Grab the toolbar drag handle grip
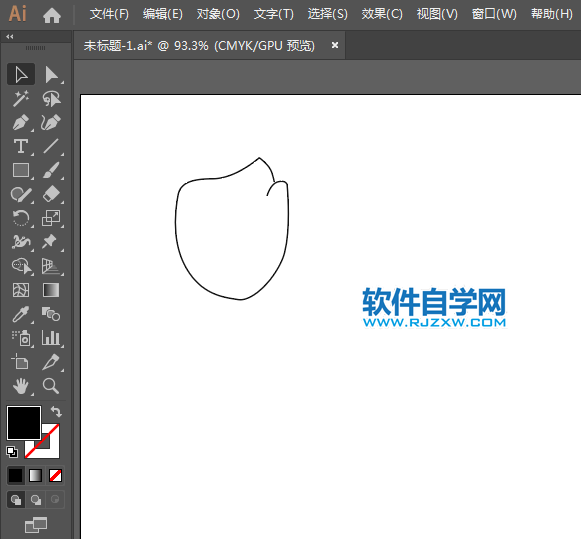The height and width of the screenshot is (539, 581). (x=36, y=48)
